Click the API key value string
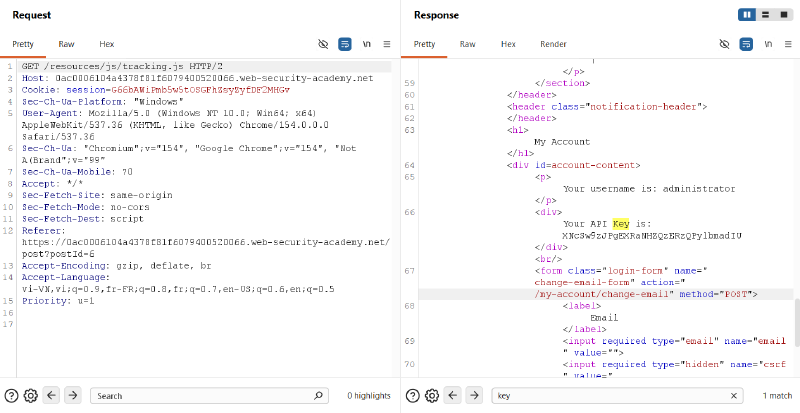 click(x=652, y=235)
